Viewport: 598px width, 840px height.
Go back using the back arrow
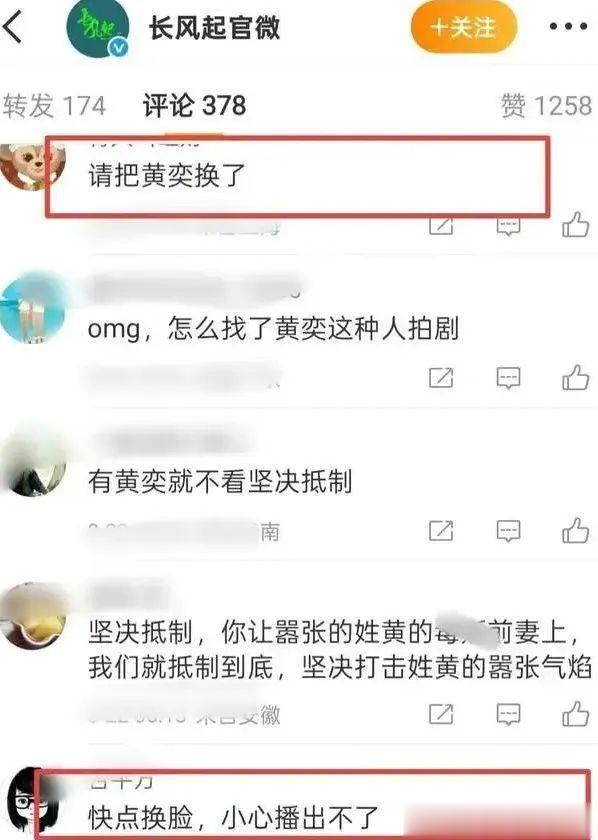14,28
